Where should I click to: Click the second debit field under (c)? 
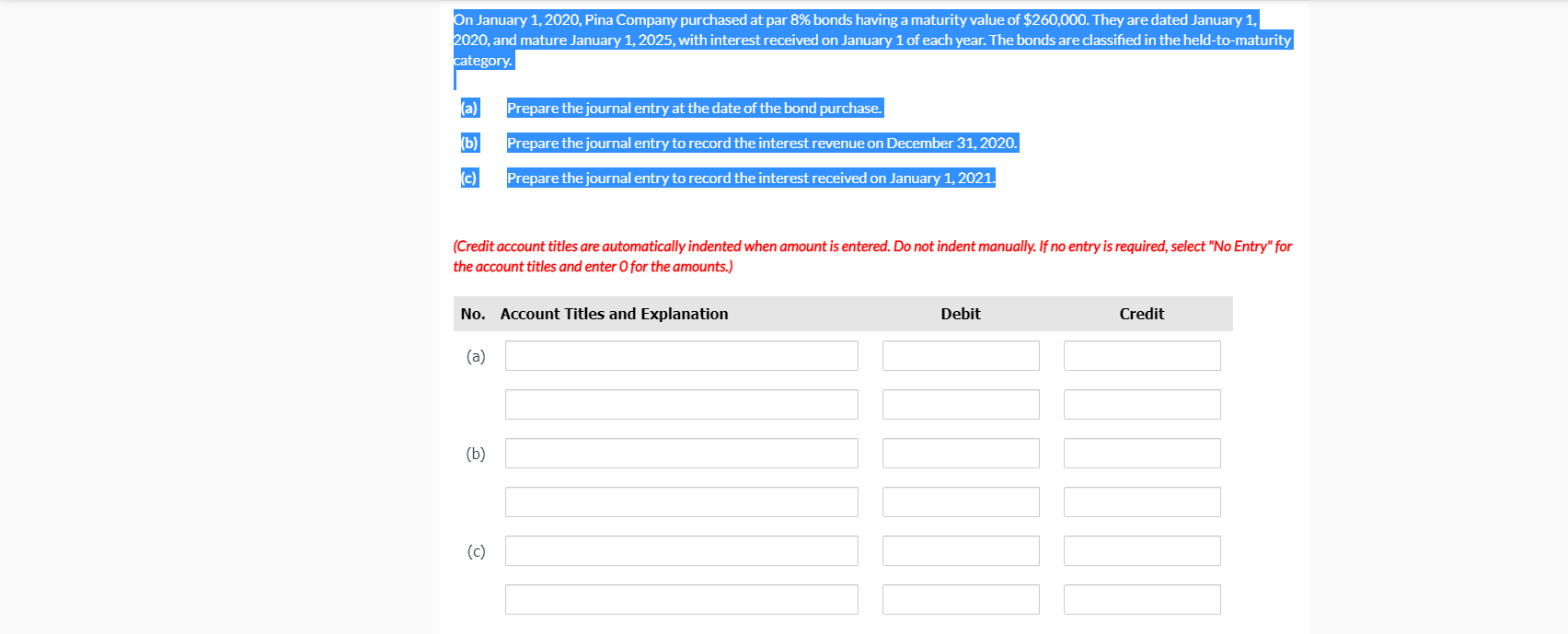[x=961, y=600]
